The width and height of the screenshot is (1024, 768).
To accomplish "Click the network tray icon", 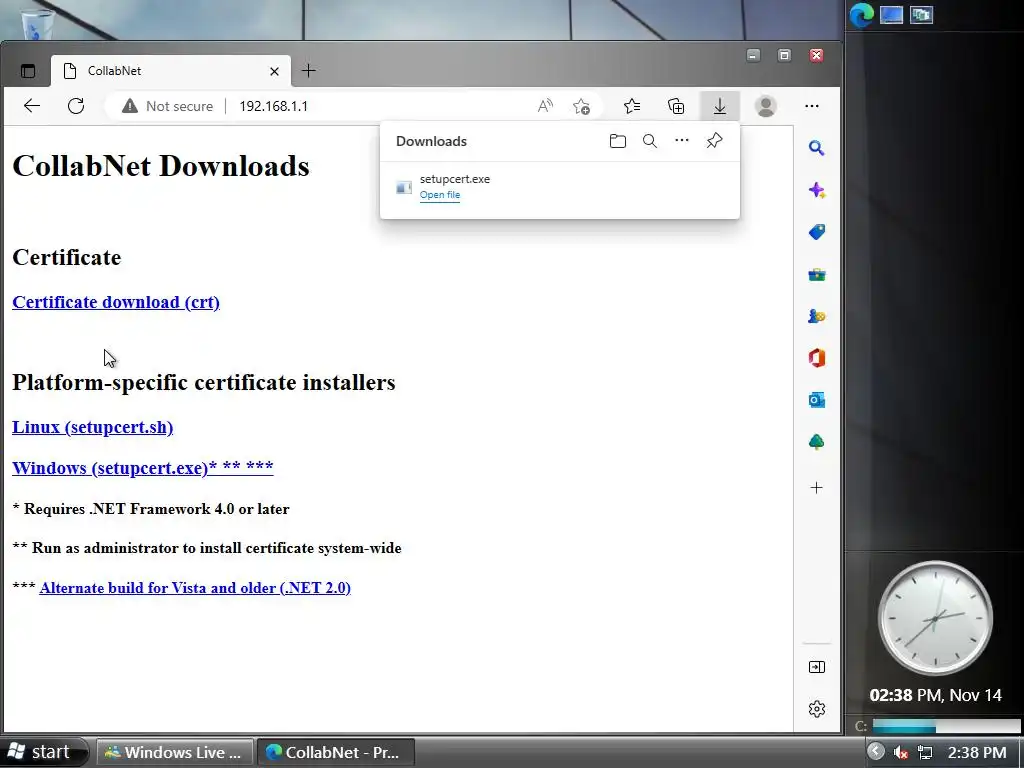I will [925, 752].
